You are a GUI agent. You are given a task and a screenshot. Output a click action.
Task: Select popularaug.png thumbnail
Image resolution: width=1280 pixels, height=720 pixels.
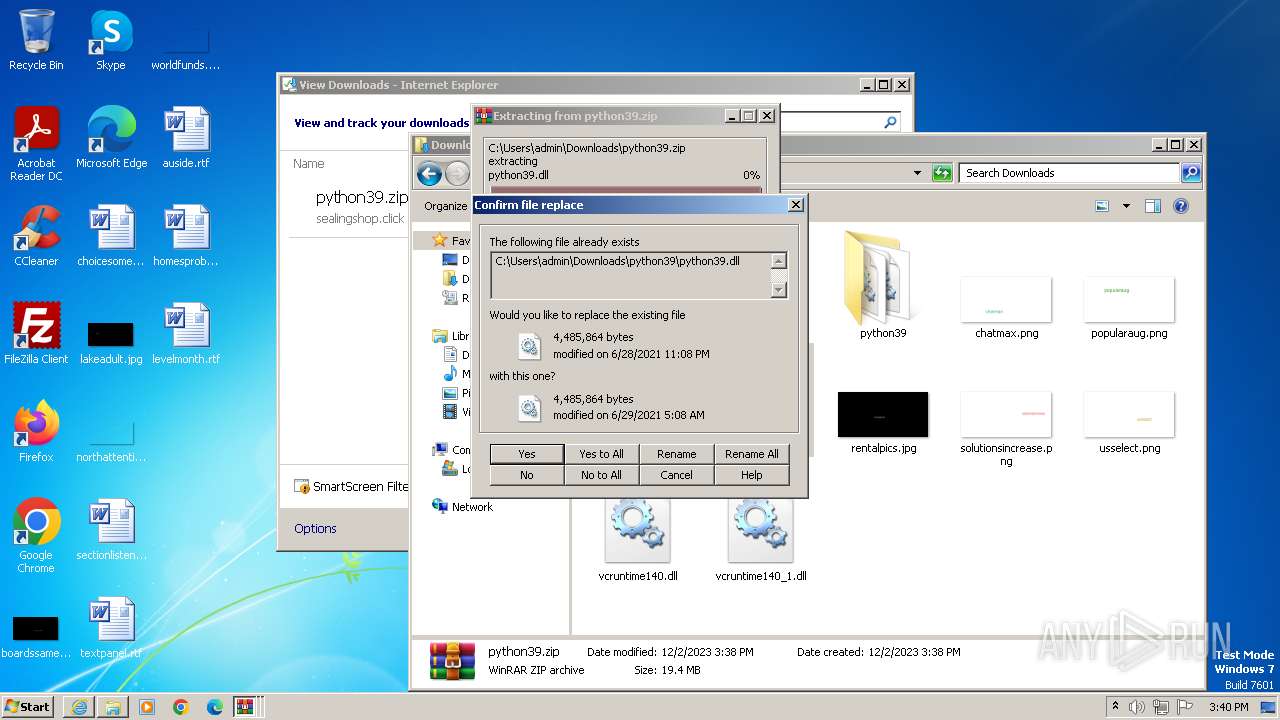point(1129,308)
